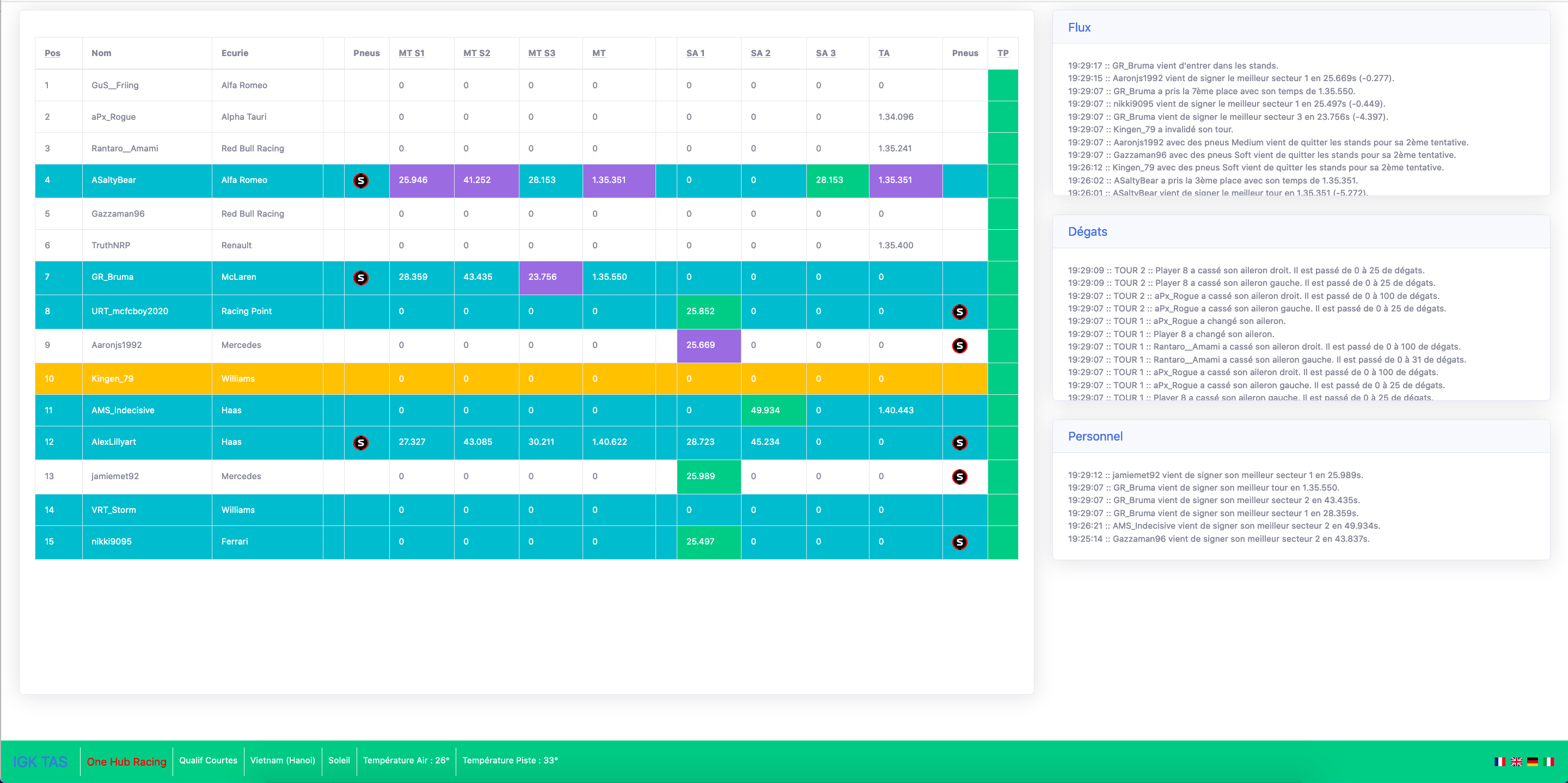
Task: Select driver Kingen_79 in the yellow row
Action: pos(113,379)
